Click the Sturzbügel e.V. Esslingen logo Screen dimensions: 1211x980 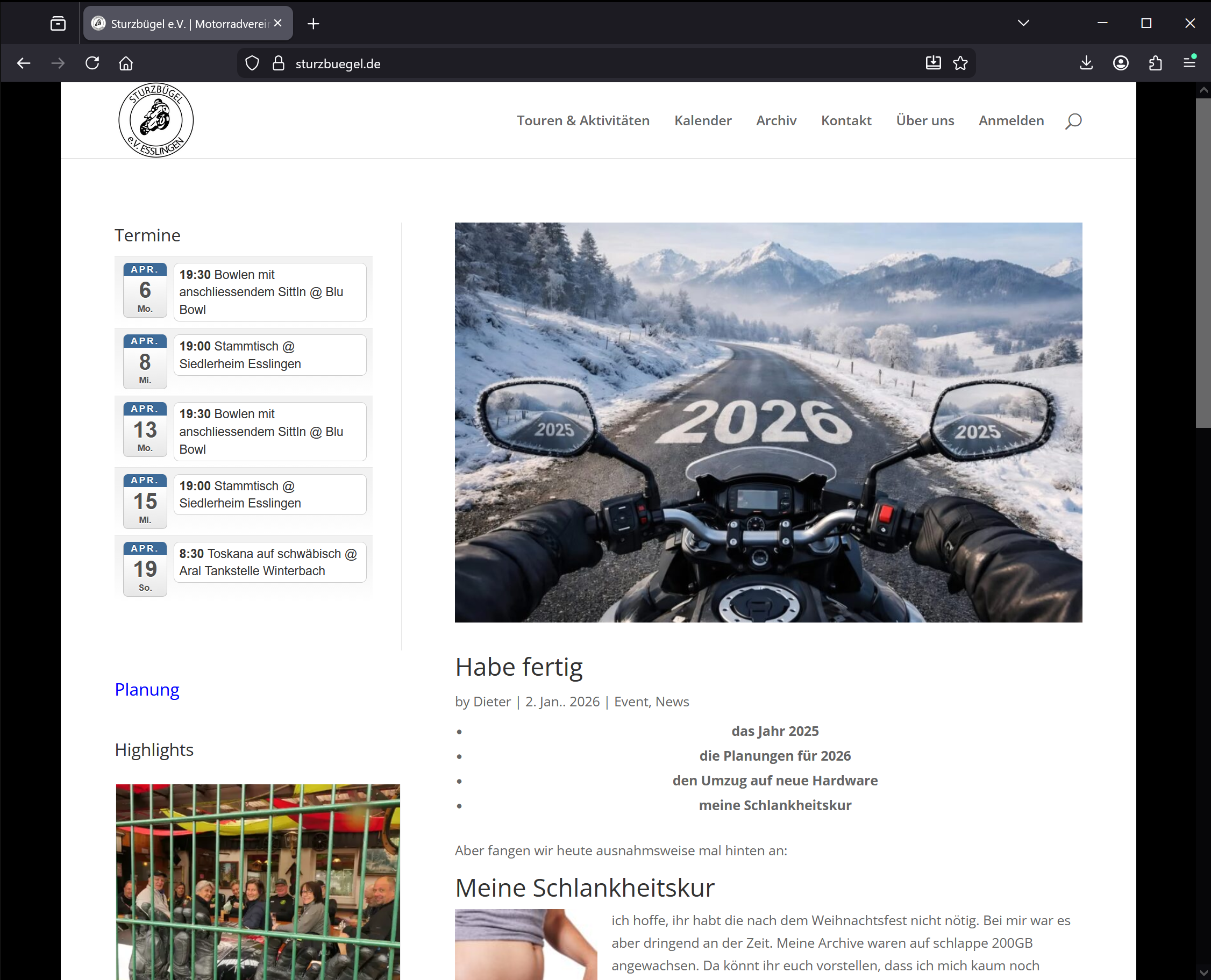(x=156, y=120)
